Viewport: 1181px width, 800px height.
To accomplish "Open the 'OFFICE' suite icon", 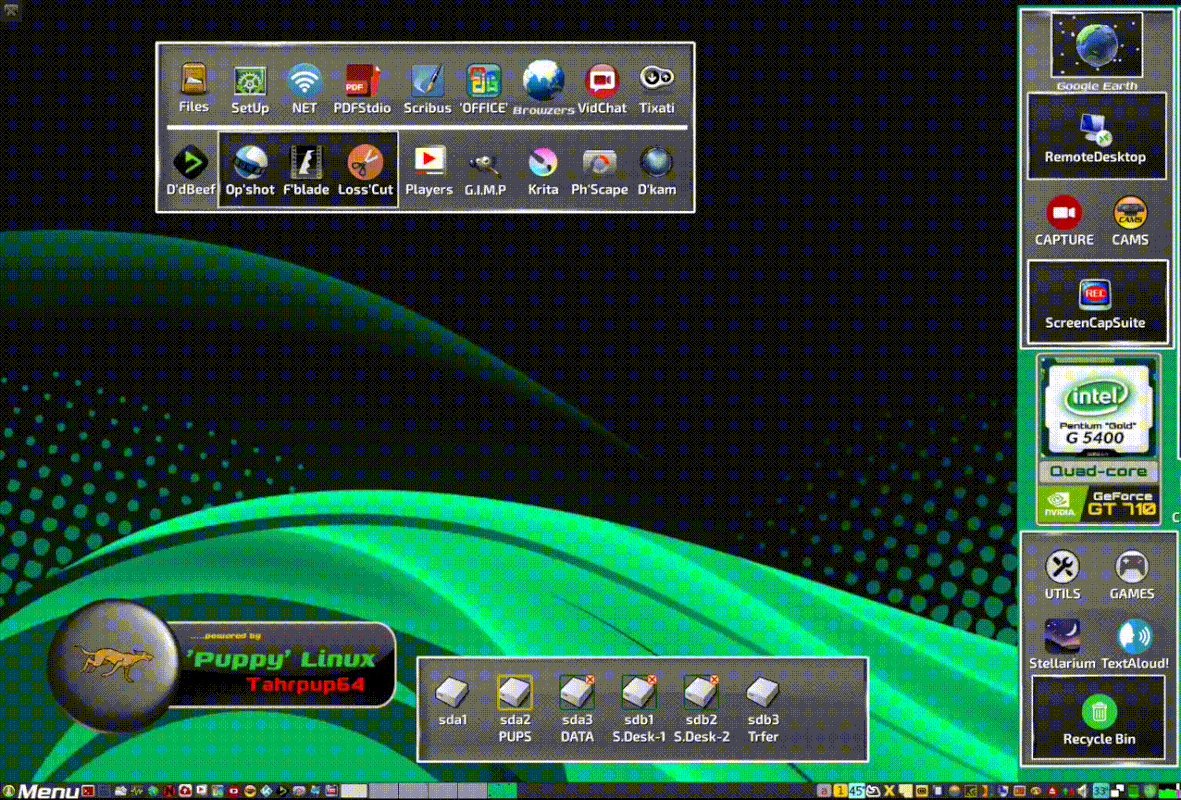I will pos(484,81).
